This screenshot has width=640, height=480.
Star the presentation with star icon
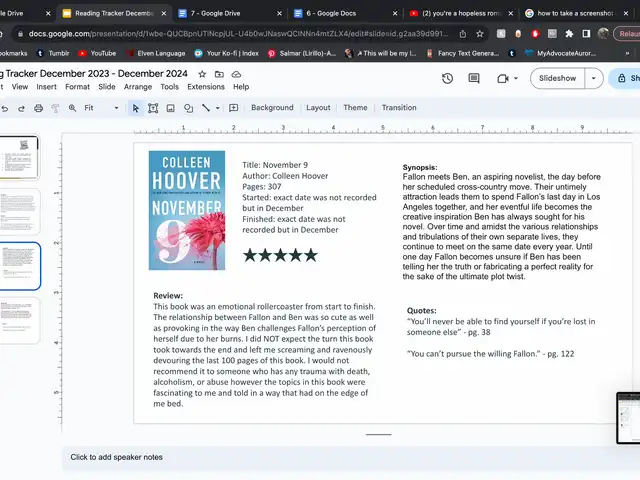coord(202,74)
